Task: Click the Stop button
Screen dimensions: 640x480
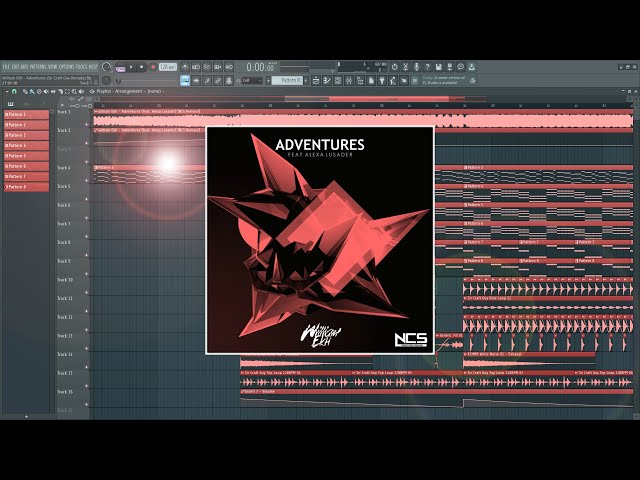Action: [x=142, y=67]
